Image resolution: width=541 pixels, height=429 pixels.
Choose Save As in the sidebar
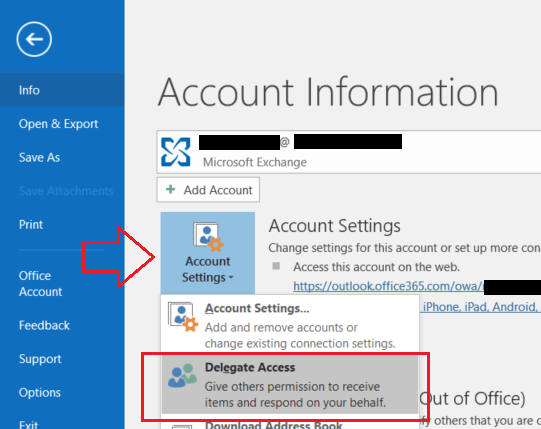39,157
